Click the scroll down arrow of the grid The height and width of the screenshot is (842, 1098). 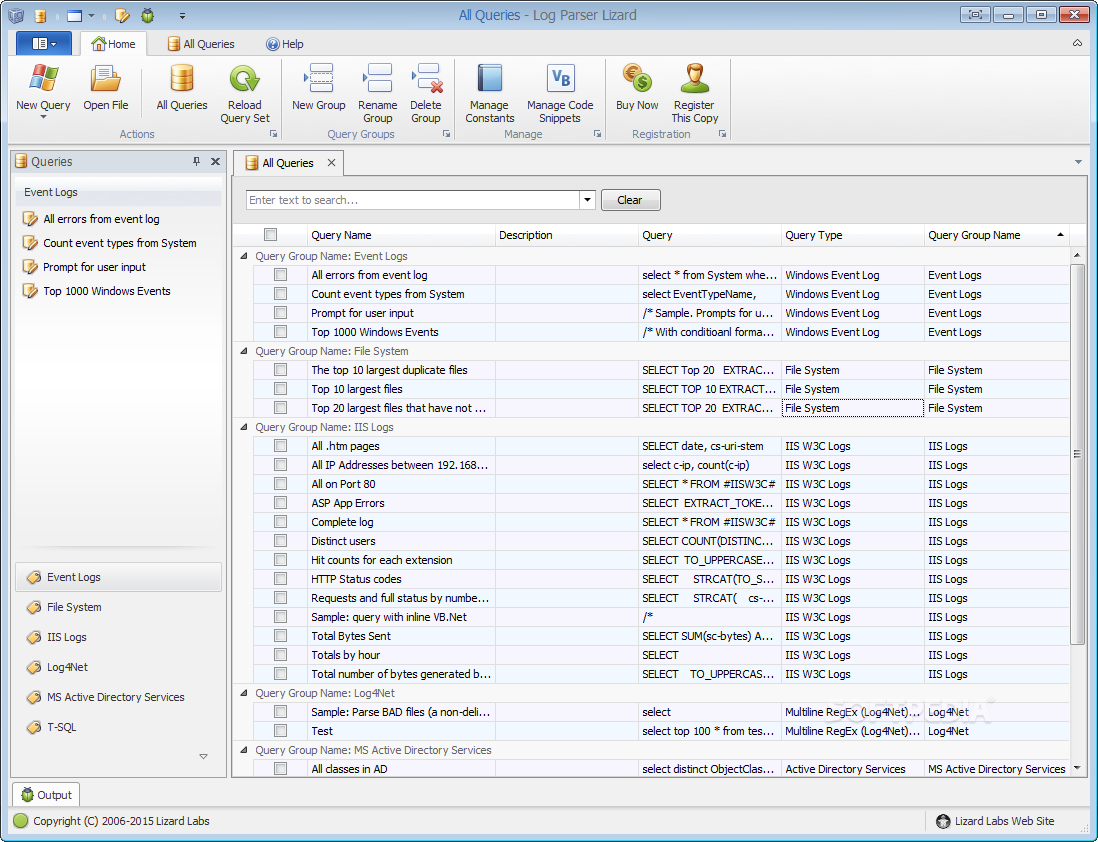click(1077, 768)
